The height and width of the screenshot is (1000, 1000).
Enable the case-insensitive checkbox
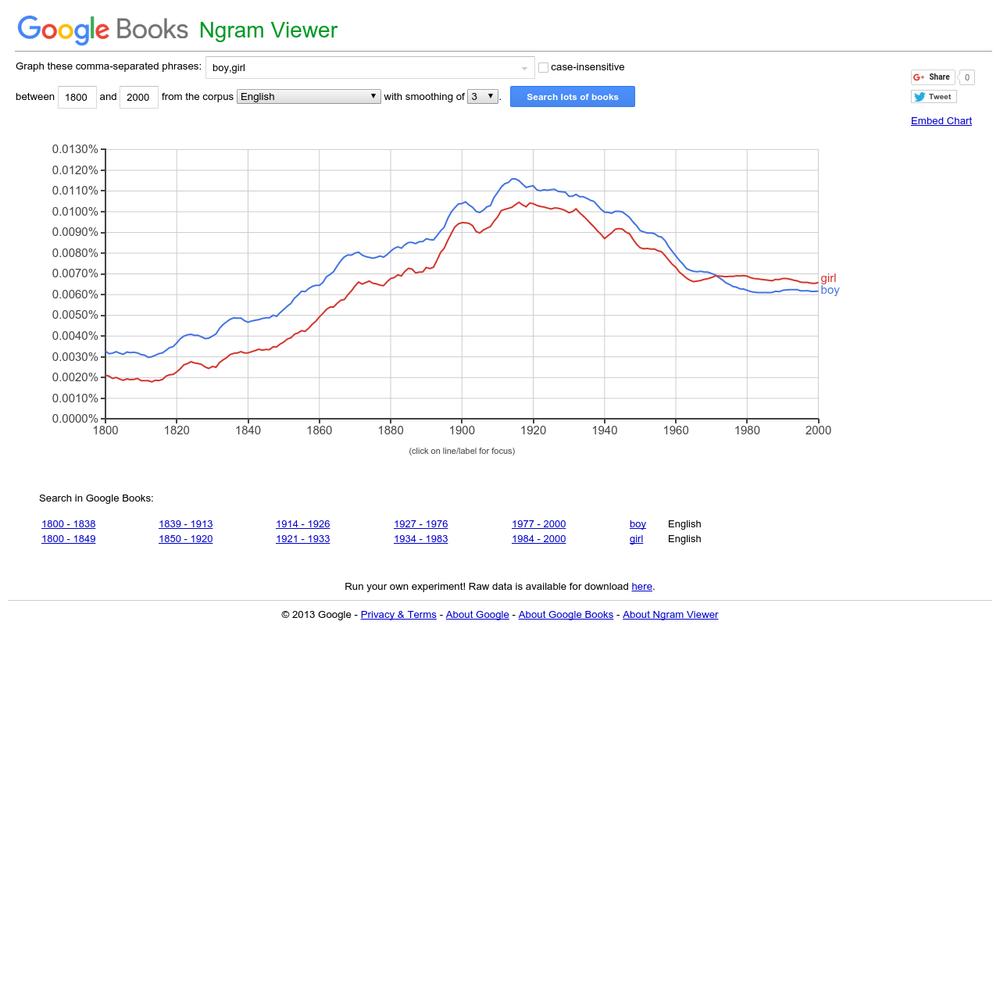click(x=543, y=68)
